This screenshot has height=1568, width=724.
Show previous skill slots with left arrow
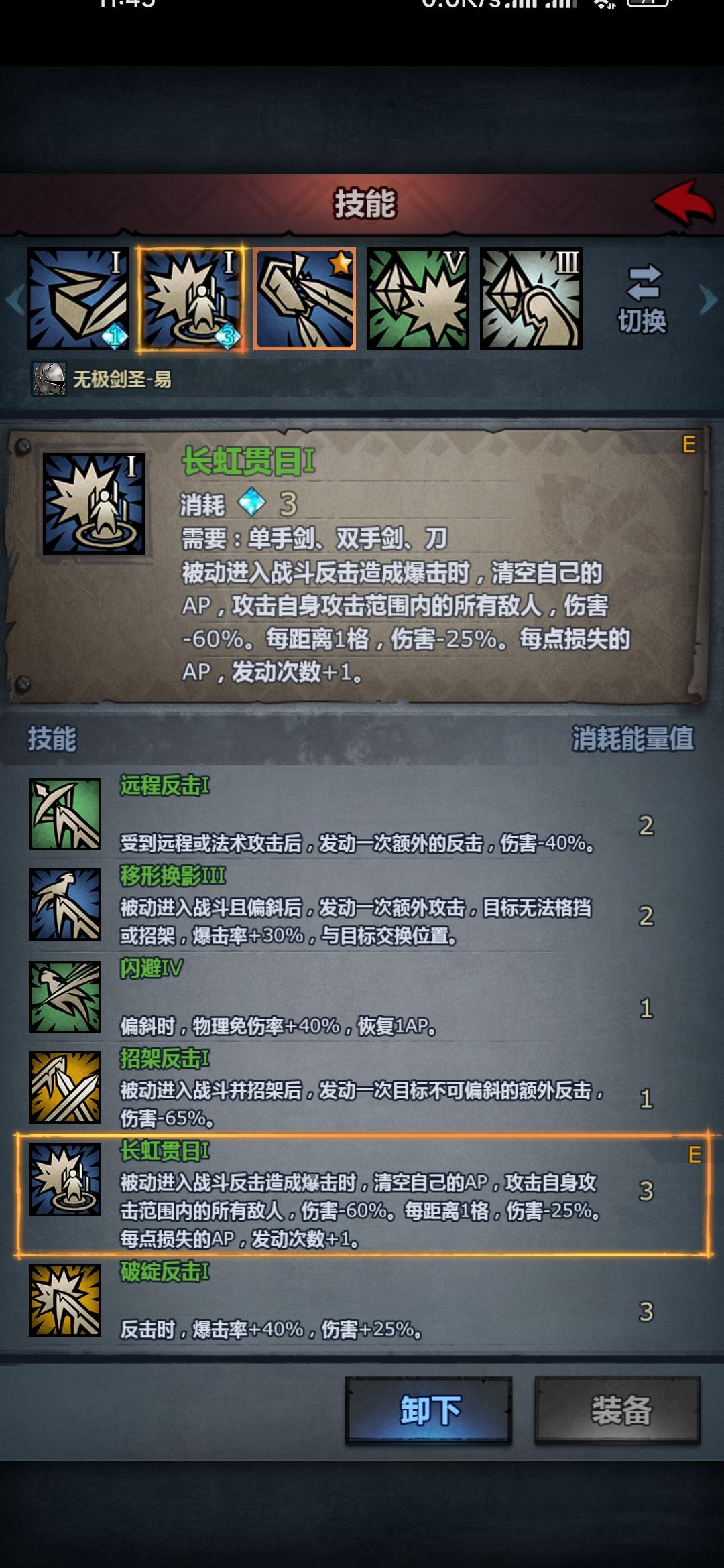[x=15, y=299]
